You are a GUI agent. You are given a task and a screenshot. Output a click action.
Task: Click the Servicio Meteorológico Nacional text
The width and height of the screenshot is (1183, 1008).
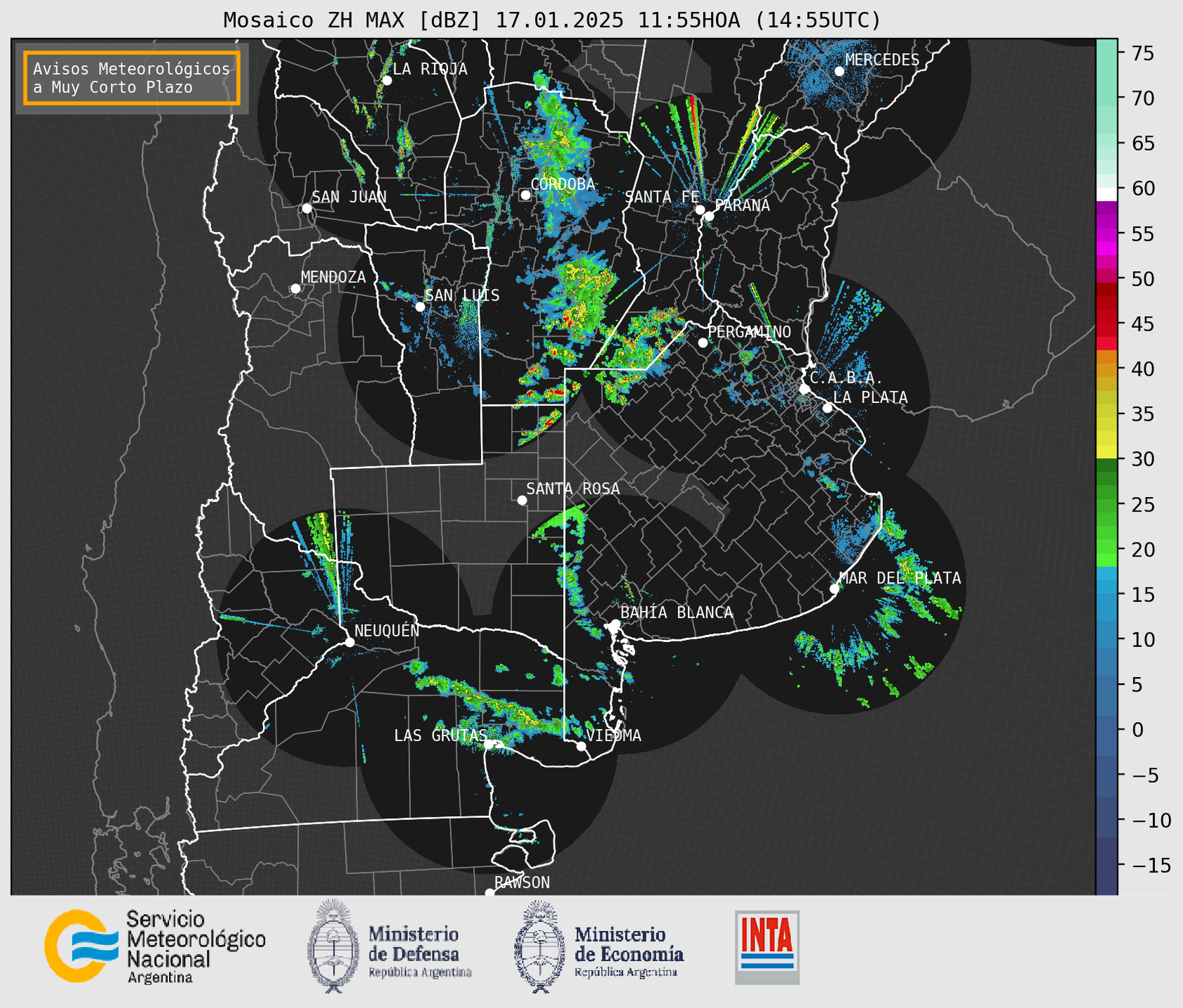tap(196, 947)
